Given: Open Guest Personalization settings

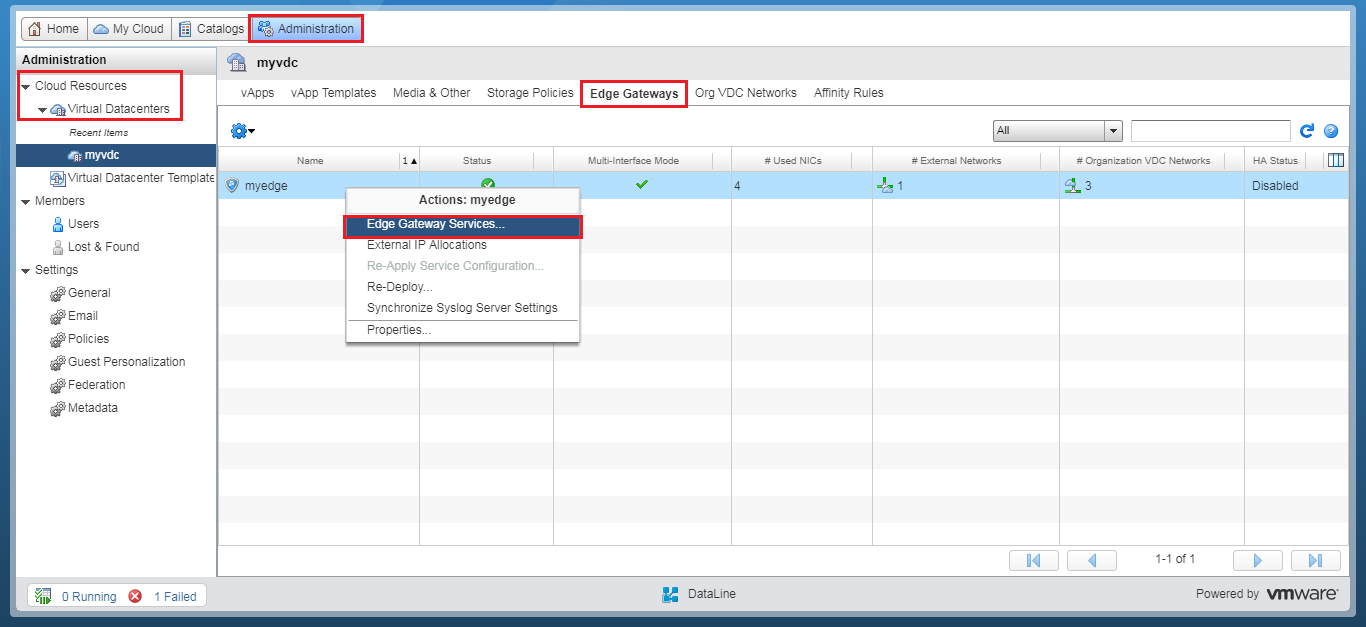Looking at the screenshot, I should pos(124,361).
